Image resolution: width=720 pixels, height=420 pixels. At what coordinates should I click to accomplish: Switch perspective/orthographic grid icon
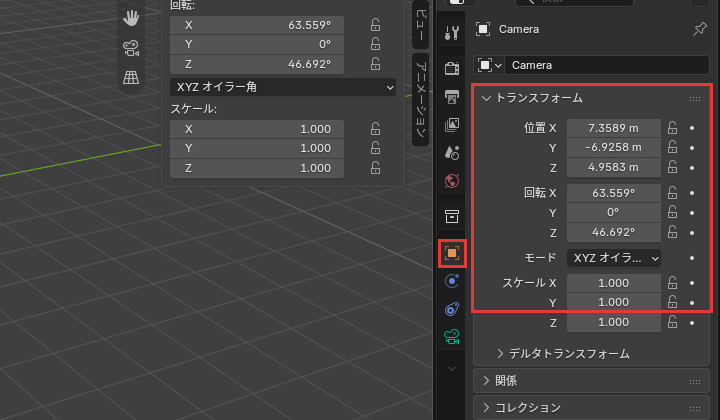pyautogui.click(x=131, y=78)
